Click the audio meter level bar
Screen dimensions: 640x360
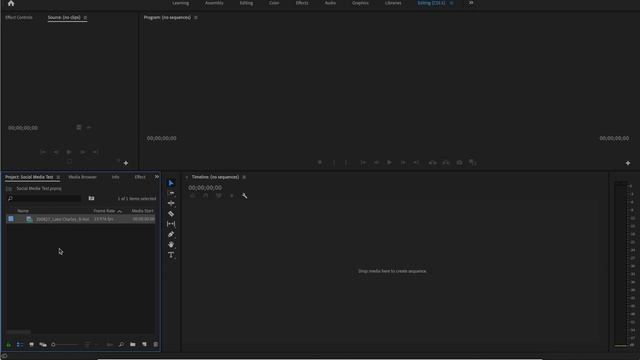tap(621, 265)
